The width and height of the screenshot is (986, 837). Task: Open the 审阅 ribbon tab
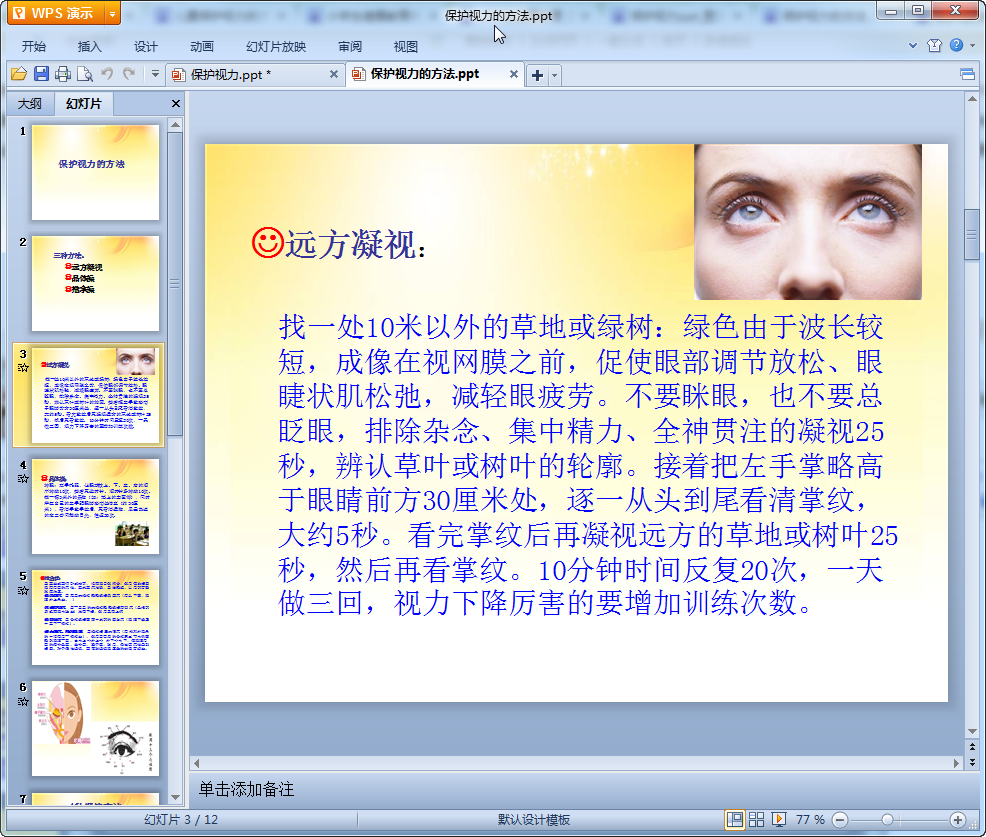(x=350, y=47)
